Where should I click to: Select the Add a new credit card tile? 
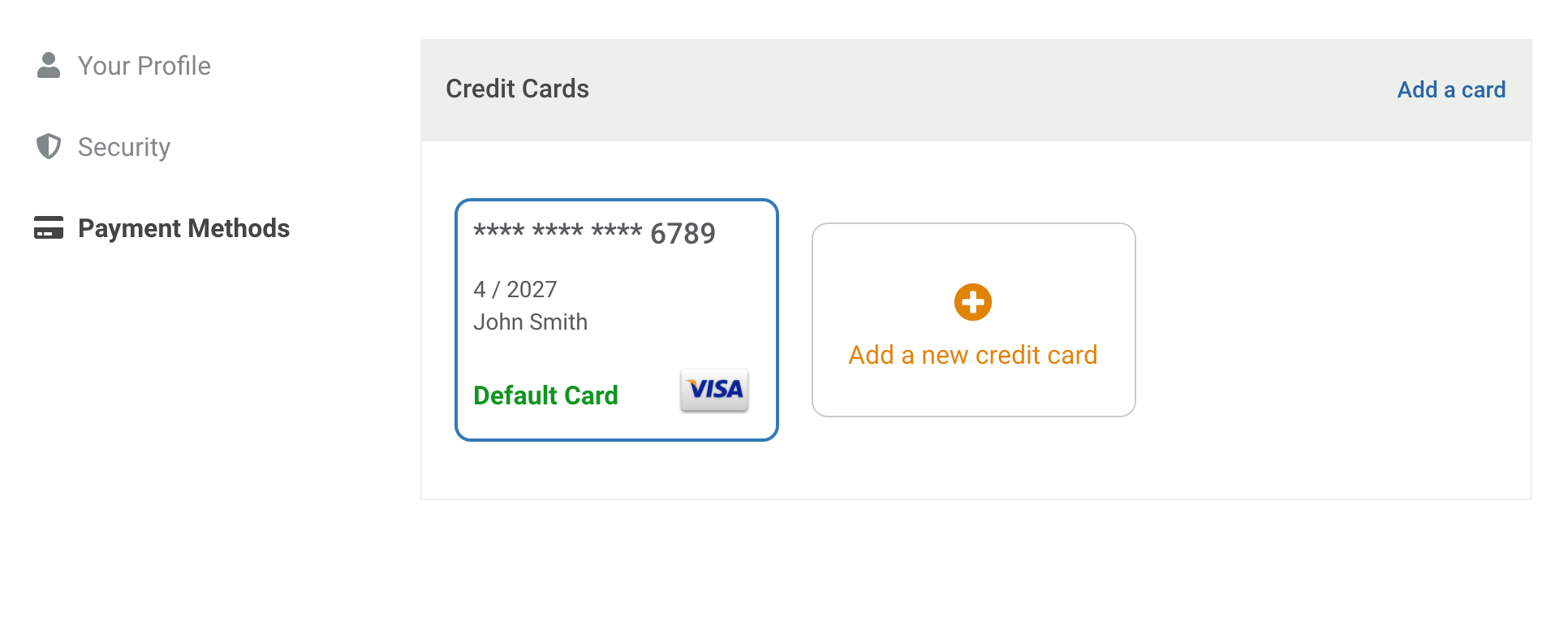point(974,320)
